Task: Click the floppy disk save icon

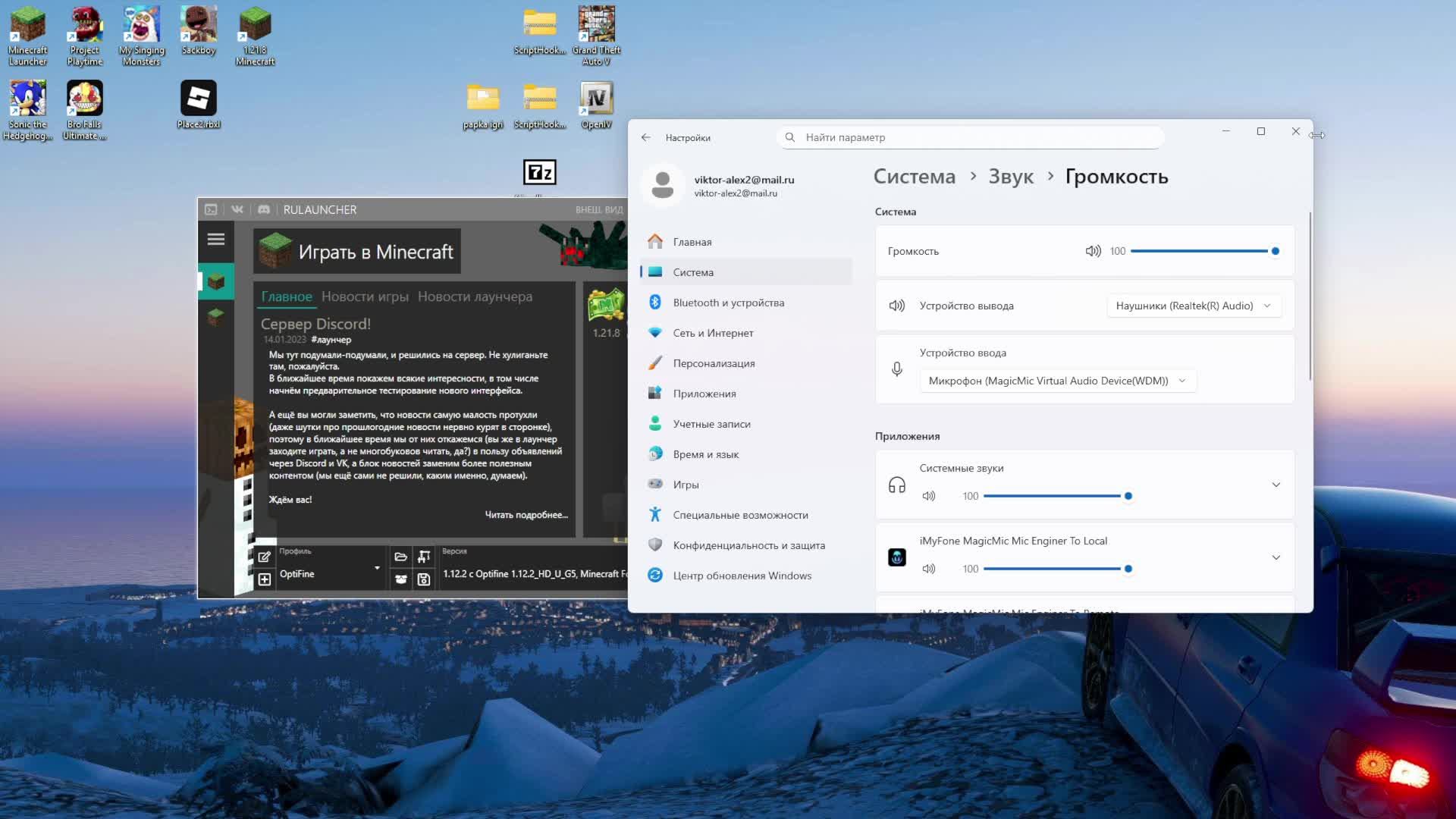Action: click(424, 580)
